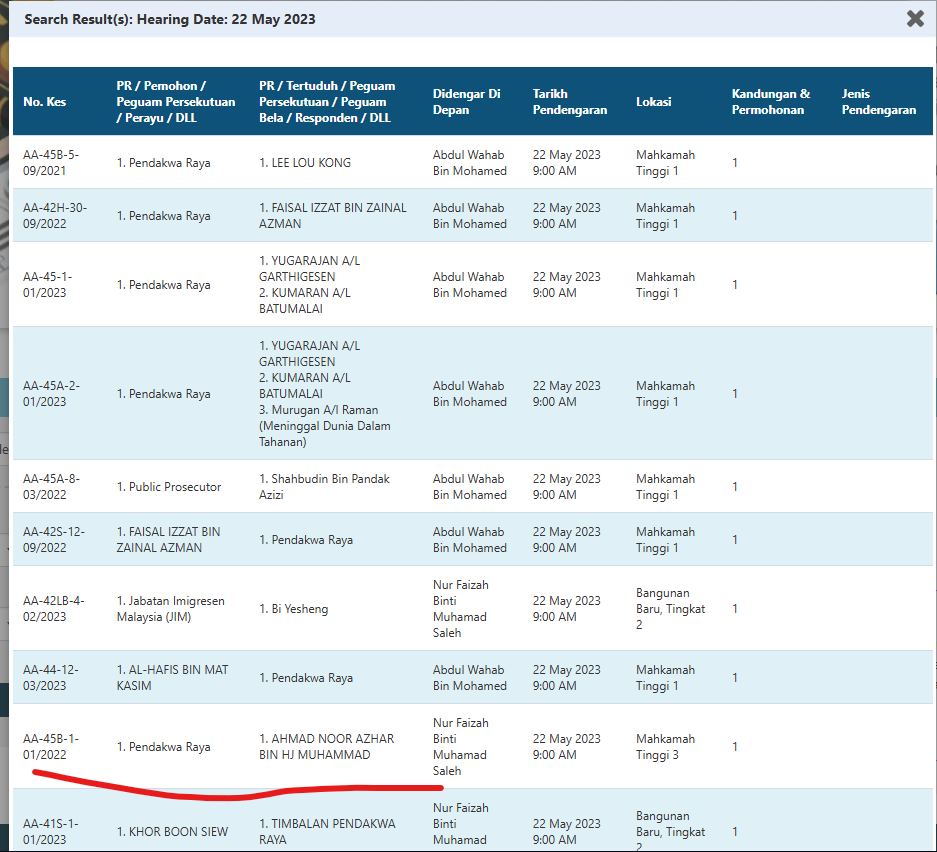This screenshot has height=852, width=937.
Task: Click the Bi Yesheng respondent cell
Action: pos(293,609)
